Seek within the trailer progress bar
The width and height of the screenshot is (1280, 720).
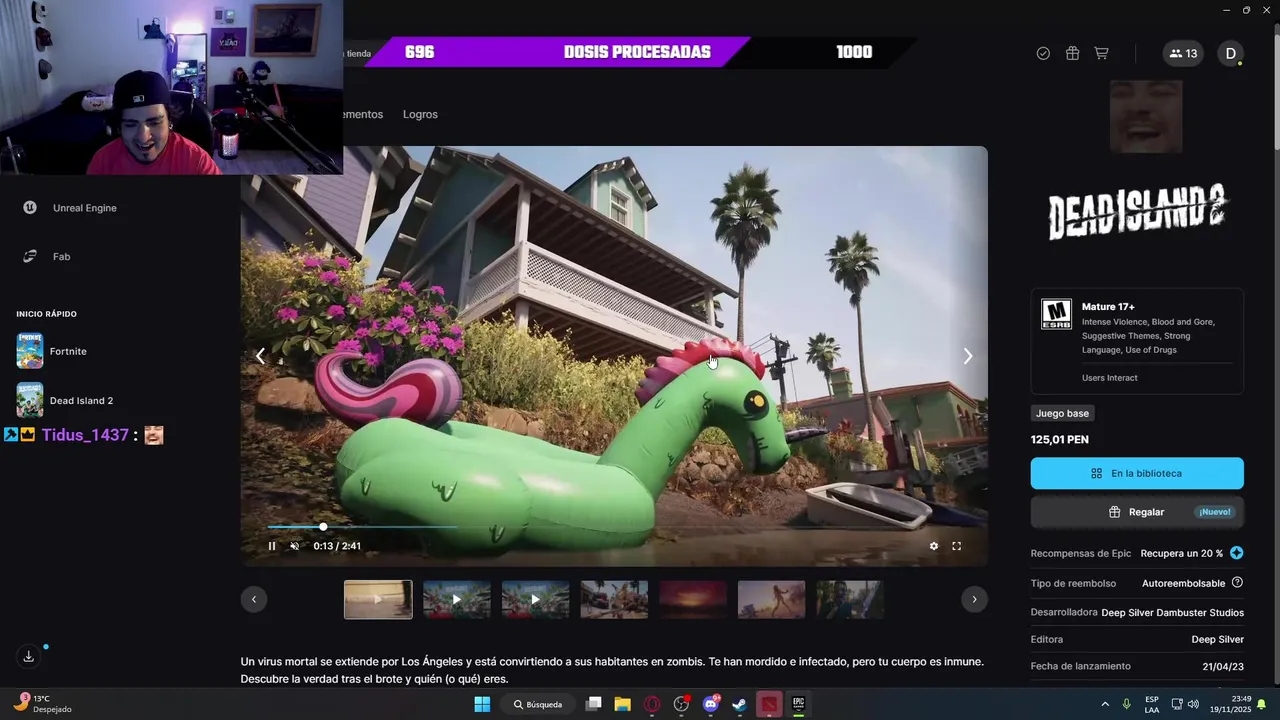[614, 526]
